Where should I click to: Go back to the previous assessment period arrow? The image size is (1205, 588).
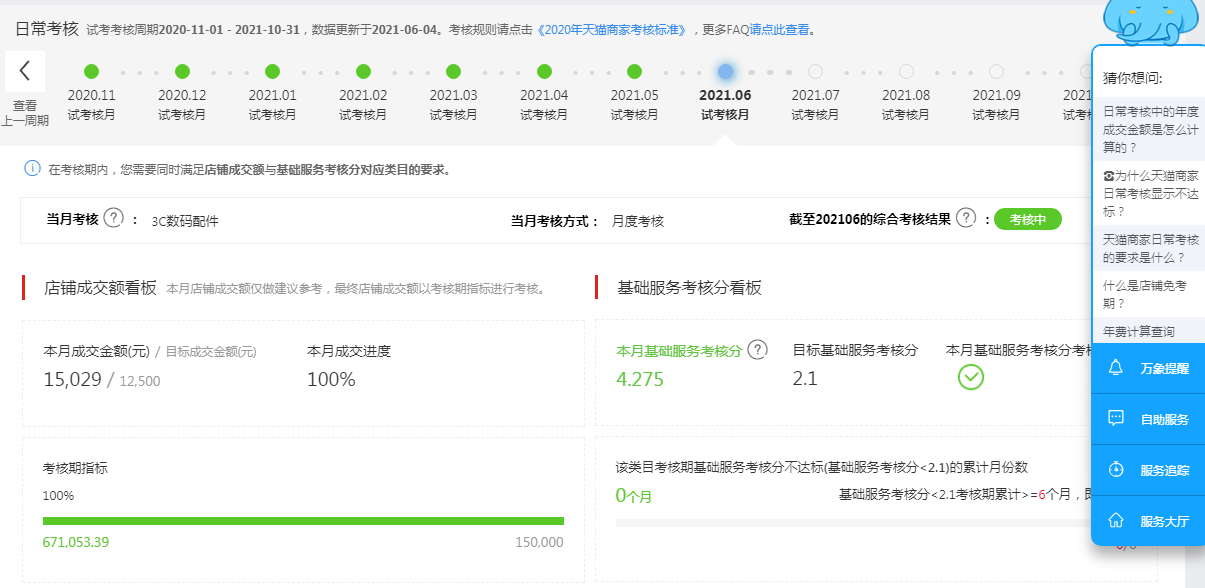click(x=25, y=71)
